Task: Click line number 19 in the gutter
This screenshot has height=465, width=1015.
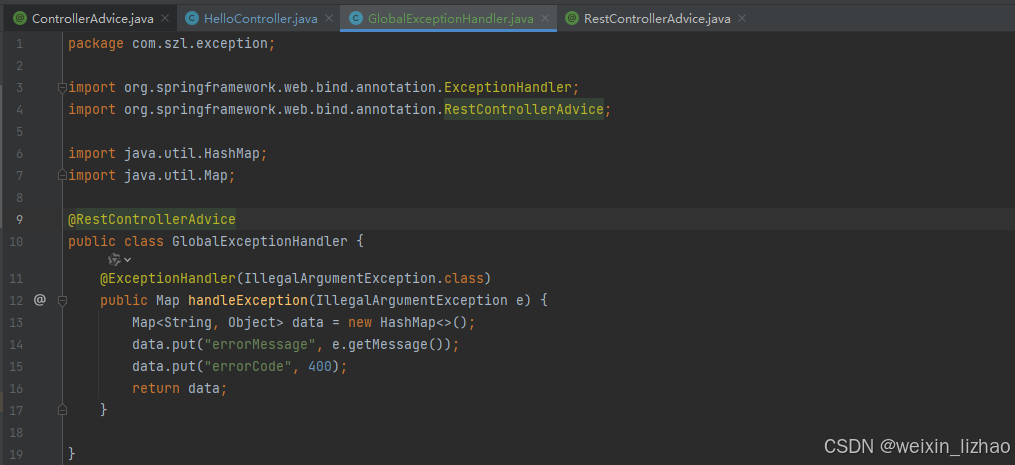Action: pyautogui.click(x=16, y=454)
